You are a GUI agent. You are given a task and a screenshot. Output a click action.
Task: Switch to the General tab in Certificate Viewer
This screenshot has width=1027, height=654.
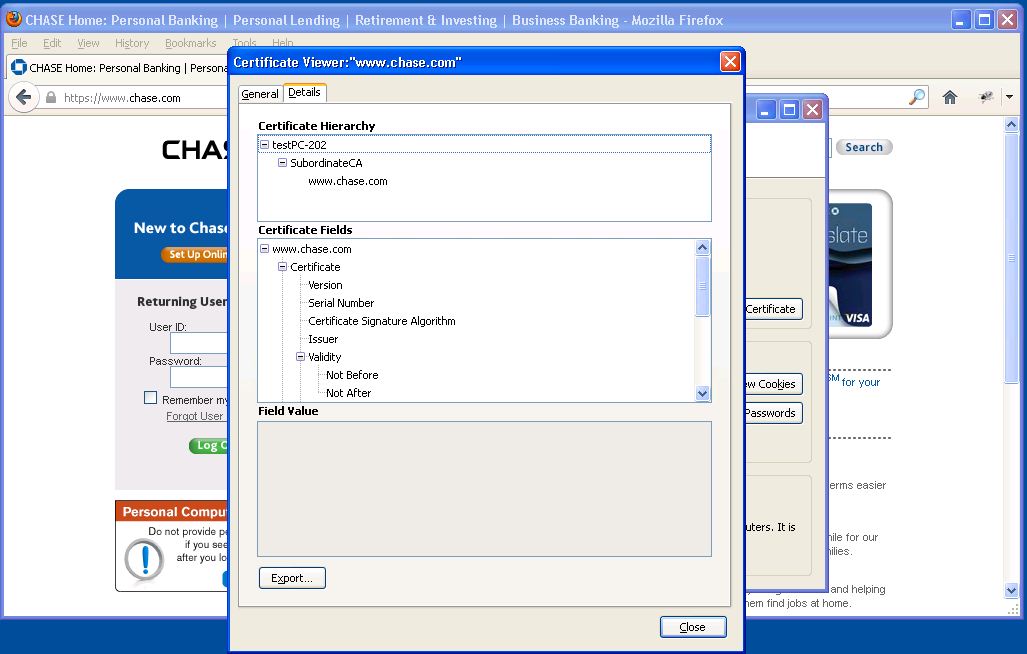click(259, 93)
